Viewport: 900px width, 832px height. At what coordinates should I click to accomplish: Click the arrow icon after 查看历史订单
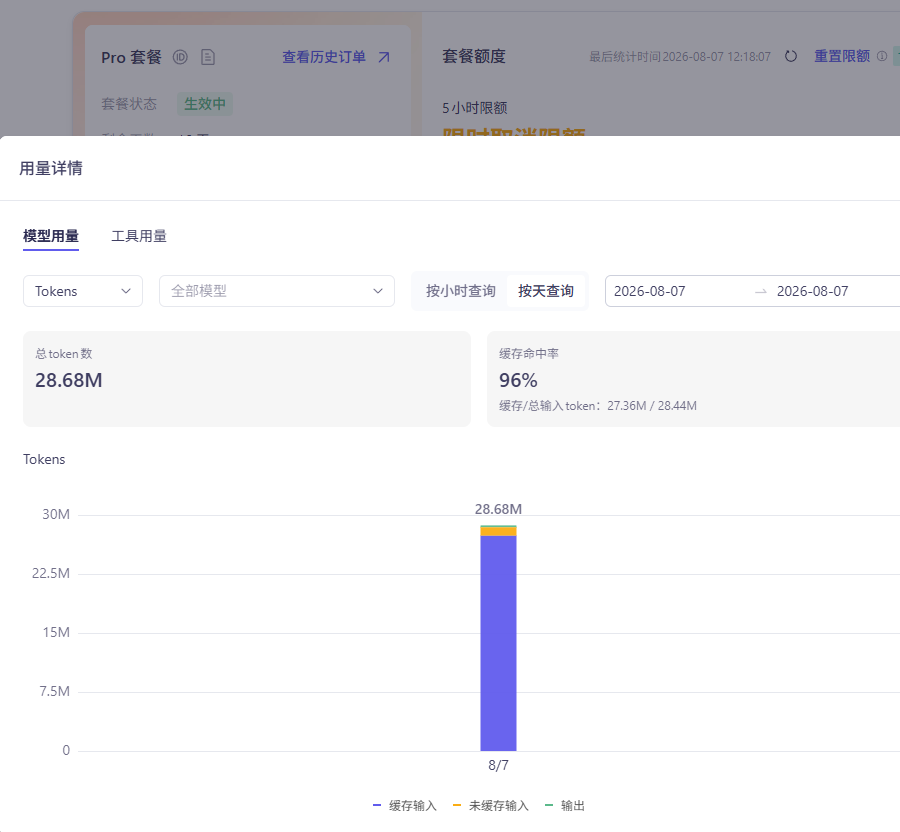point(384,57)
